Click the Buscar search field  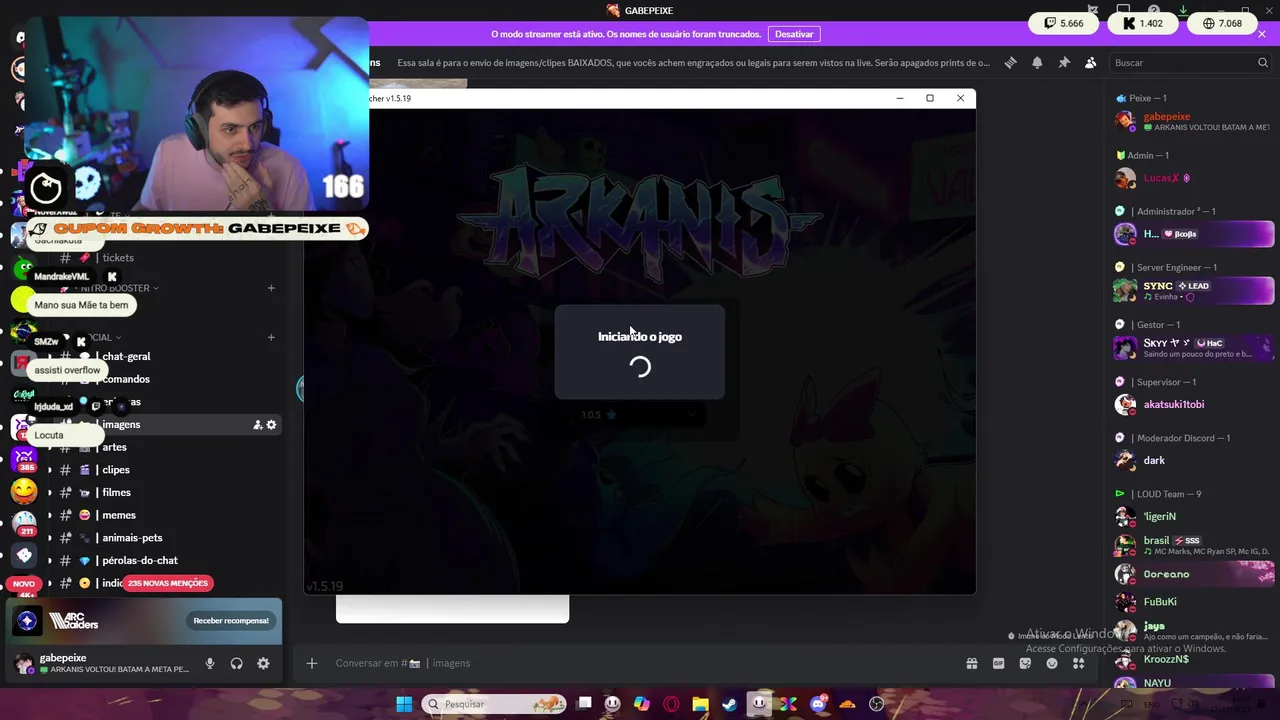click(1190, 62)
